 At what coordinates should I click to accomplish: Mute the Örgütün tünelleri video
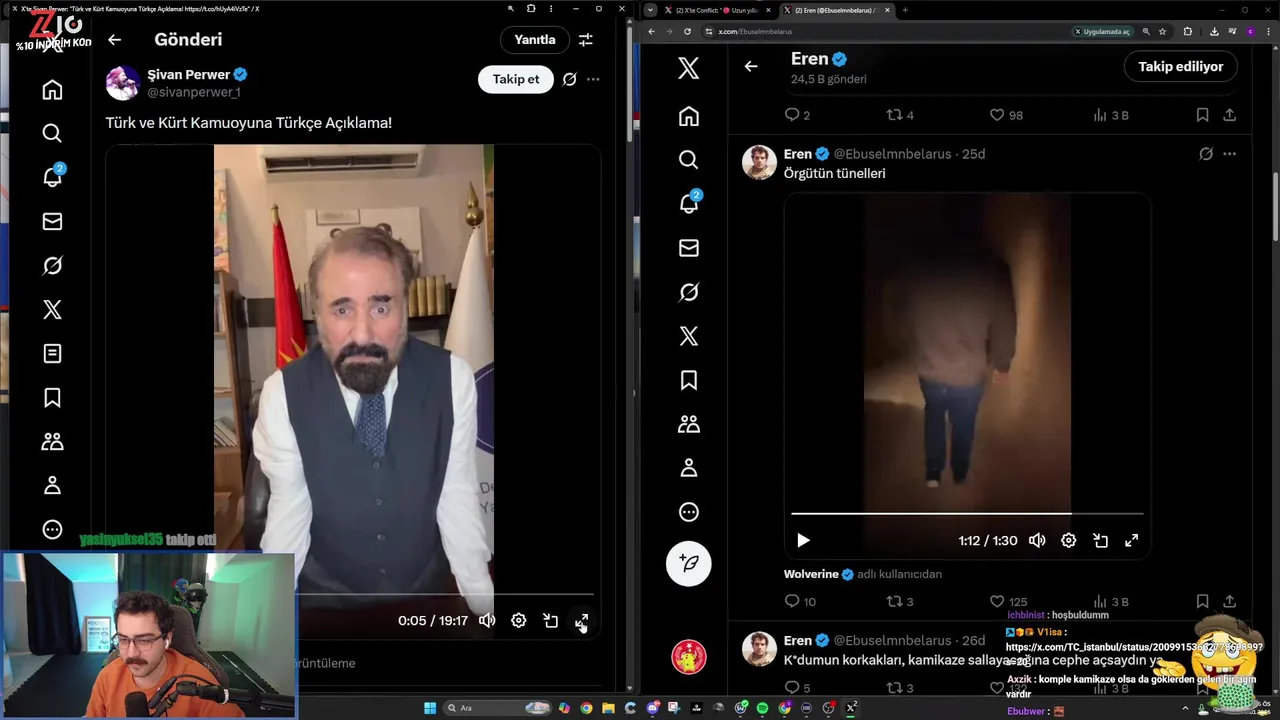[1037, 540]
